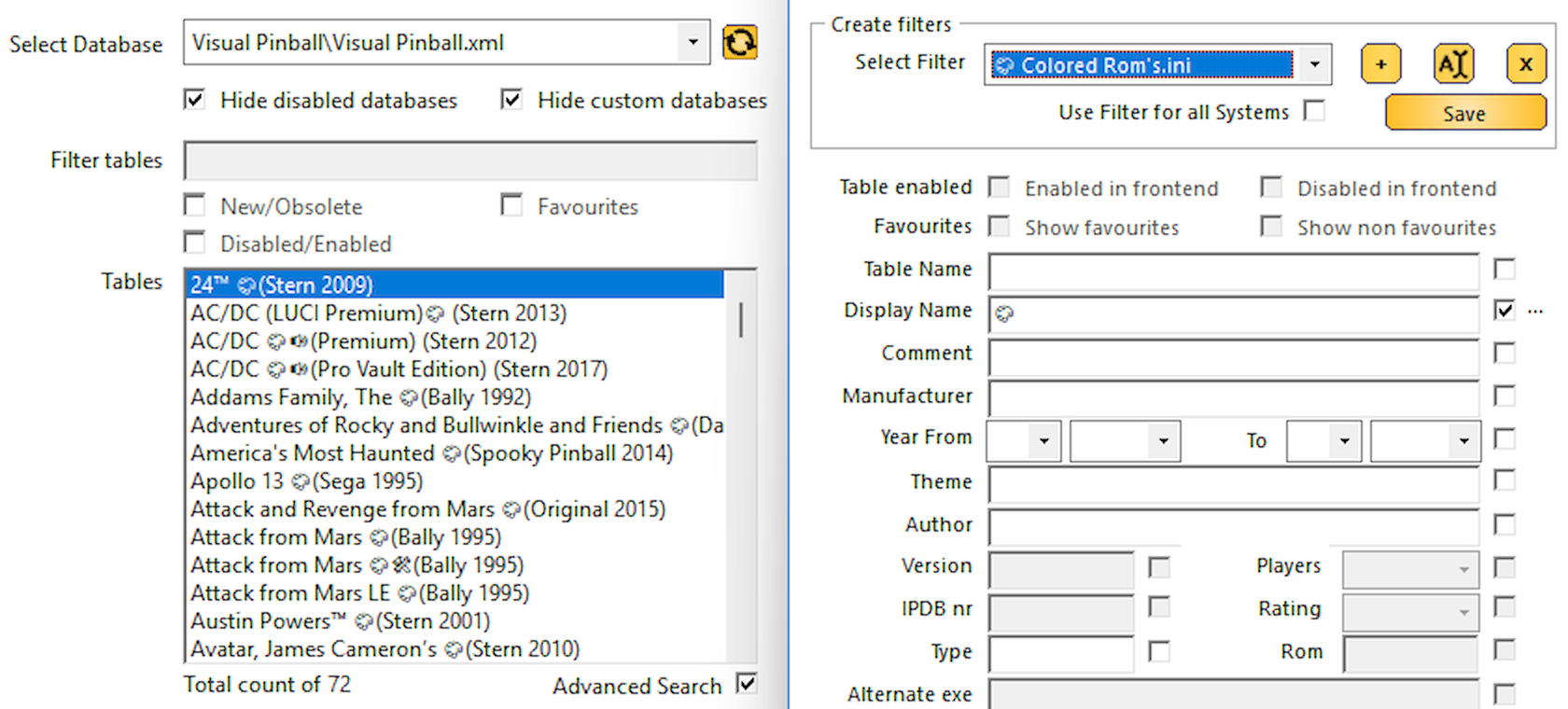This screenshot has width=1568, height=709.
Task: Choose Apollo 13 (Sega 1995) in list
Action: pyautogui.click(x=306, y=481)
